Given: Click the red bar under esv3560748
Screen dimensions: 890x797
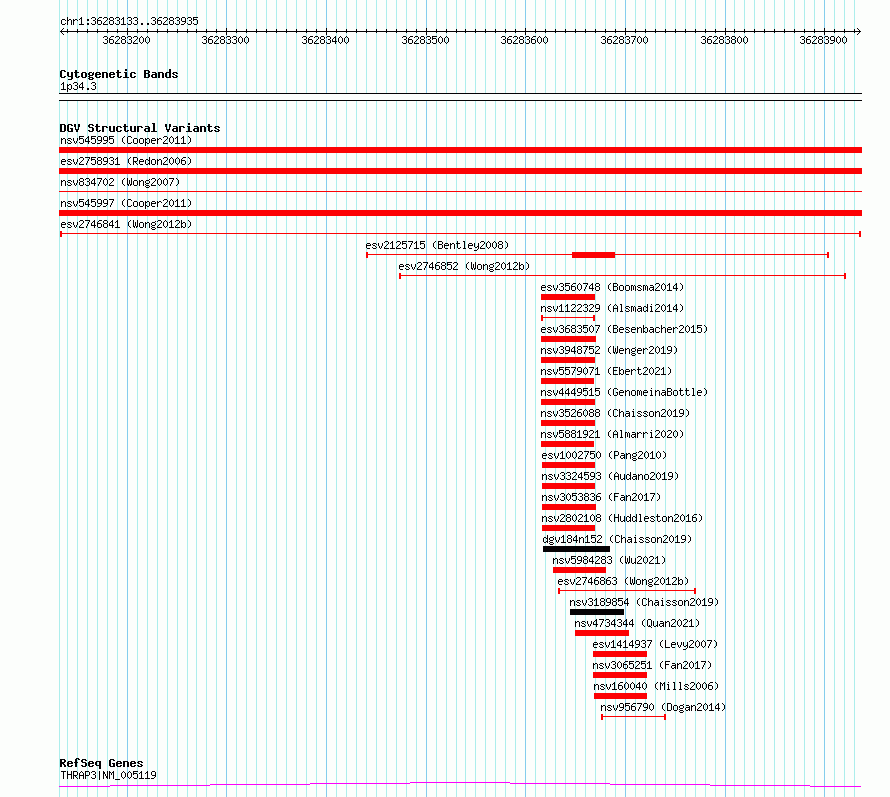Looking at the screenshot, I should pyautogui.click(x=568, y=297).
